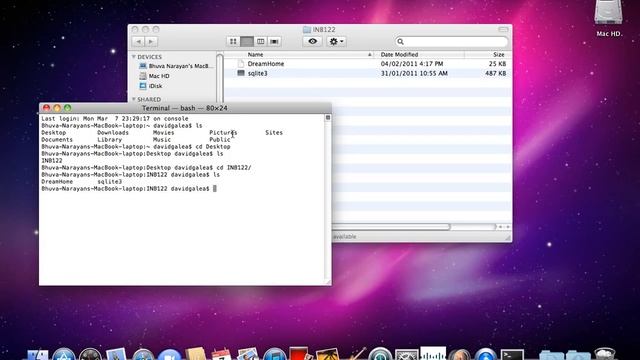Viewport: 640px width, 360px height.
Task: Select iDisk in the Finder sidebar
Action: tap(151, 86)
